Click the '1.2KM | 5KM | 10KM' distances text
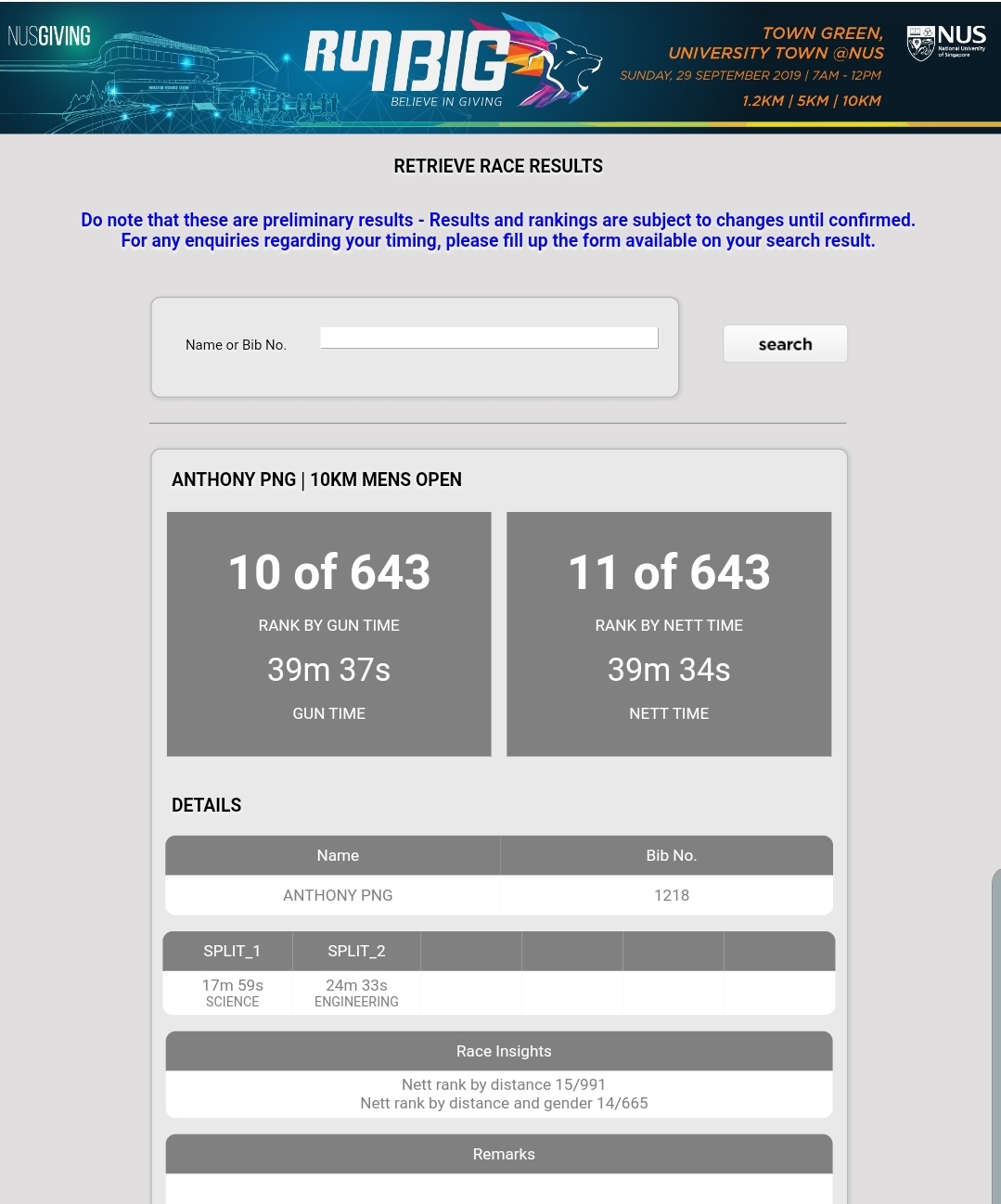Image resolution: width=1001 pixels, height=1204 pixels. [x=812, y=100]
